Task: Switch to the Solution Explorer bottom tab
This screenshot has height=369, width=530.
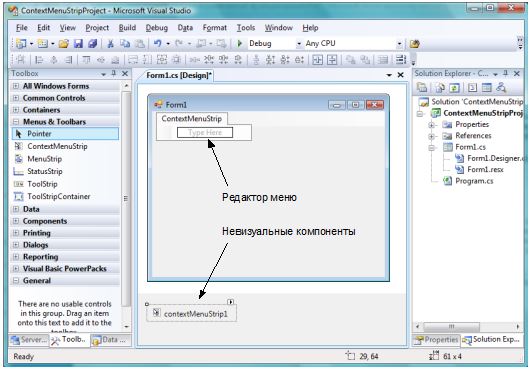Action: (x=491, y=340)
